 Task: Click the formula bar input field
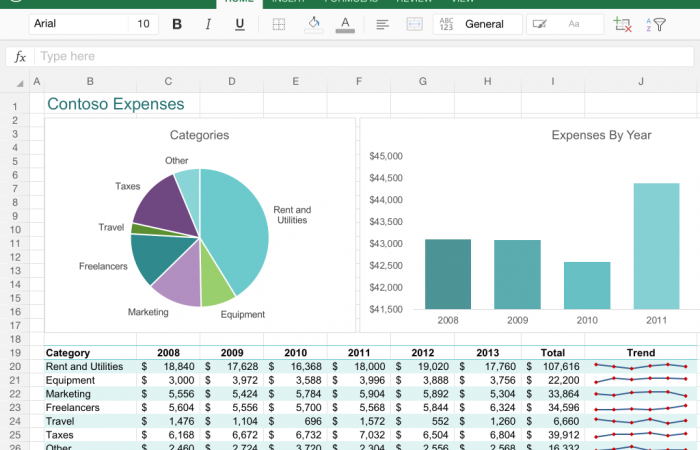[x=360, y=57]
